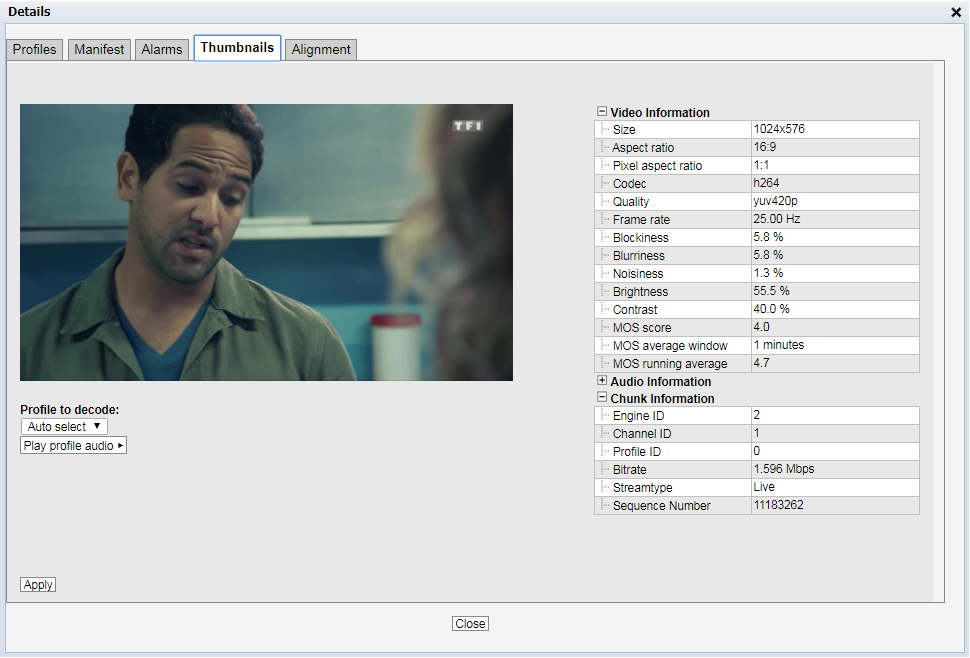Click the Play profile audio button
Viewport: 970px width, 658px height.
(74, 446)
